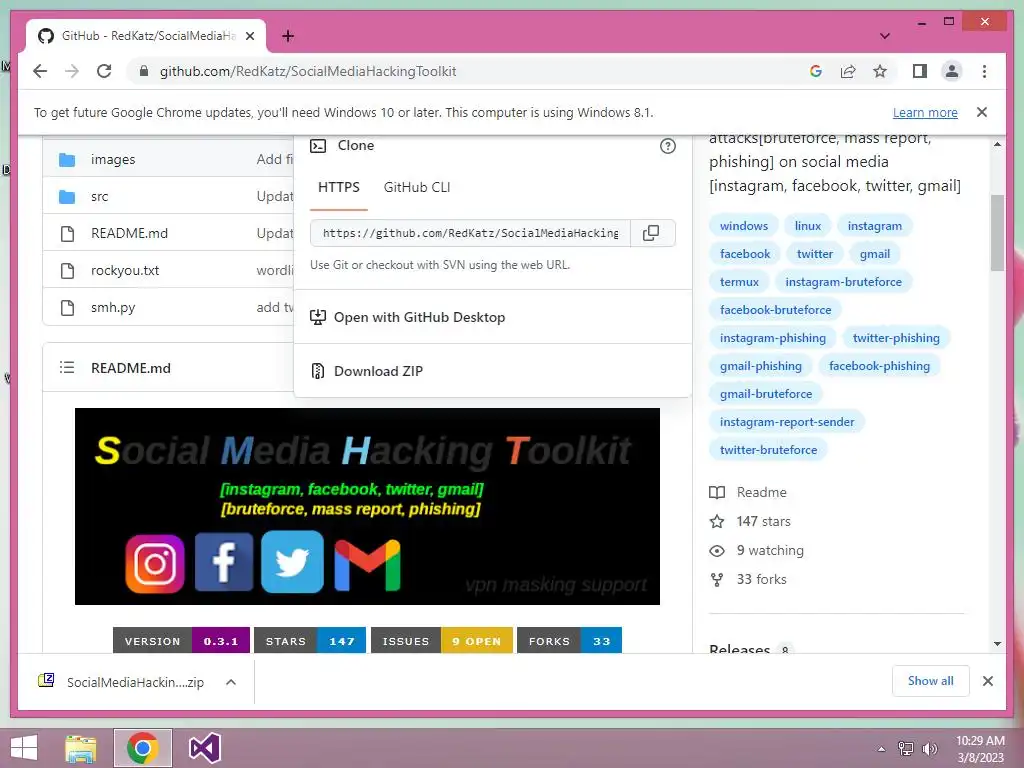Open the Readme sidebar link
Image resolution: width=1024 pixels, height=768 pixels.
(761, 492)
